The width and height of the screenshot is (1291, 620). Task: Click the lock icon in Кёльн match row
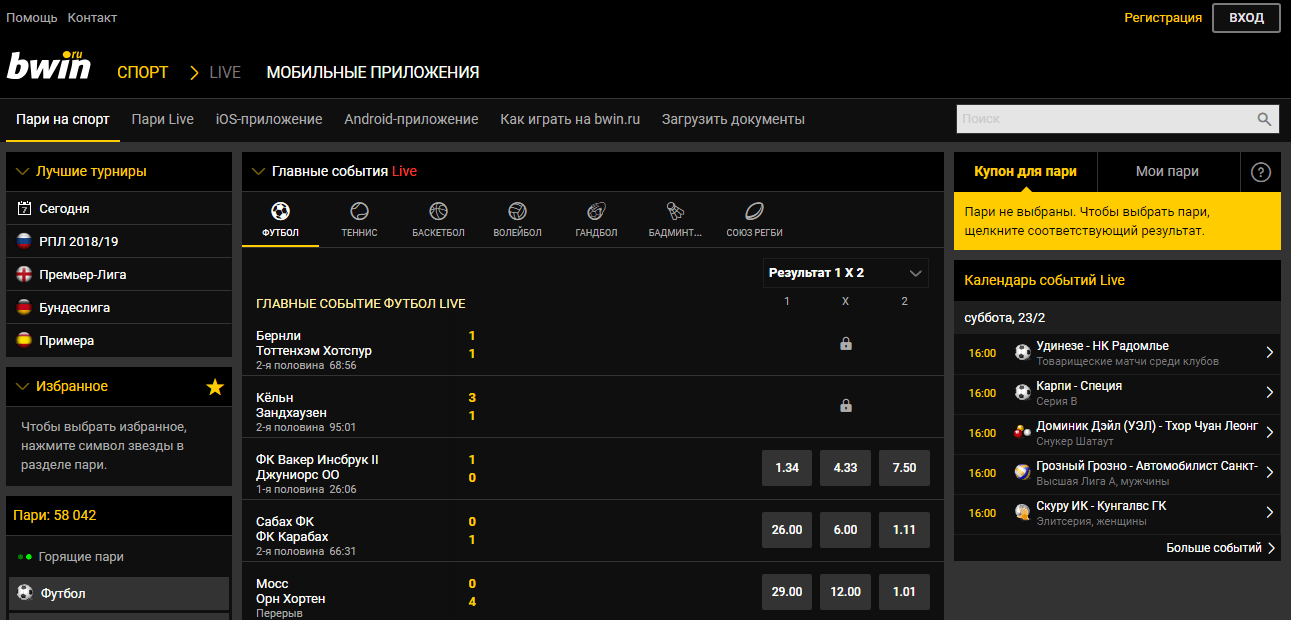point(846,406)
